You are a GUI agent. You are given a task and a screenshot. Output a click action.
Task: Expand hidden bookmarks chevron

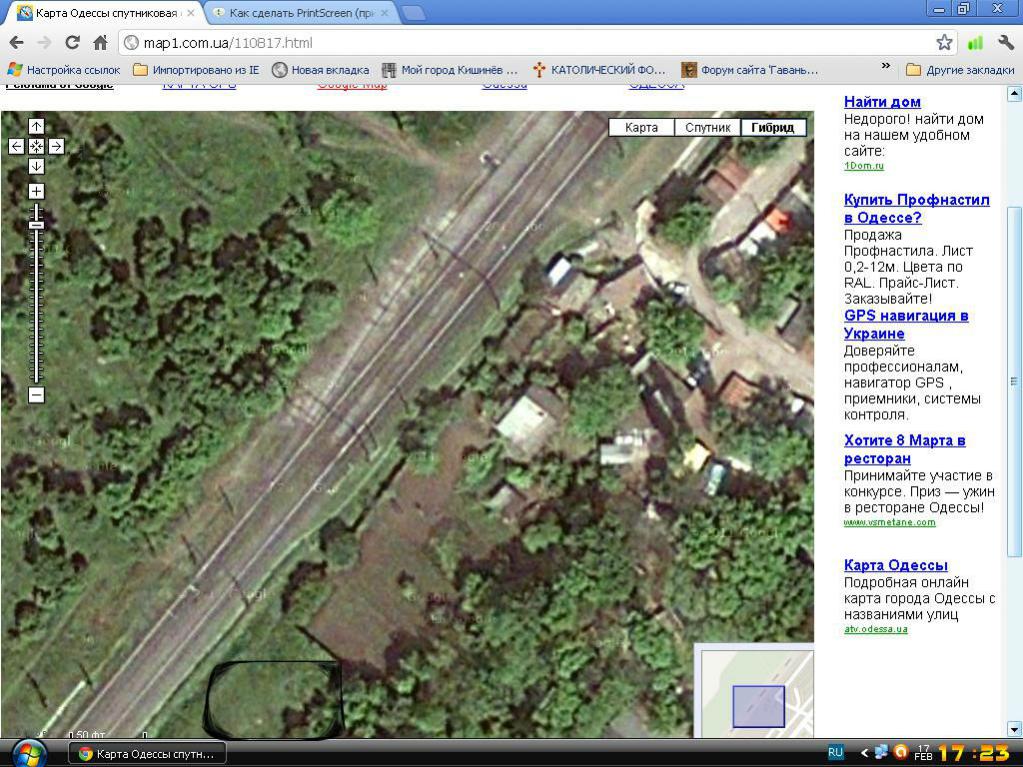[x=885, y=66]
